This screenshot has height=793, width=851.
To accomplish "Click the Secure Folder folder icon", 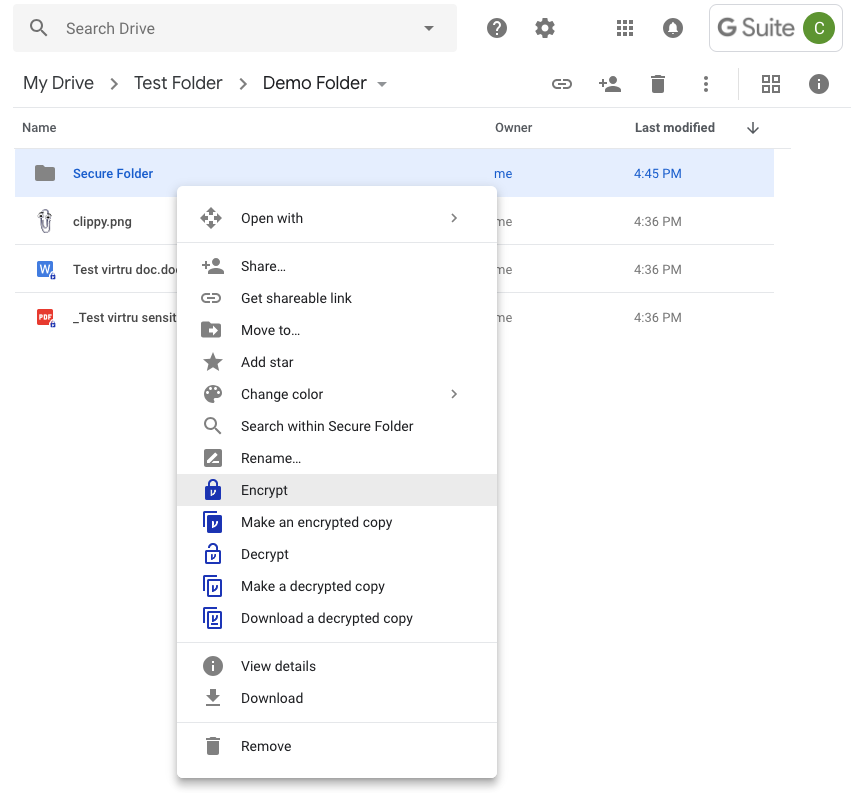I will point(45,173).
